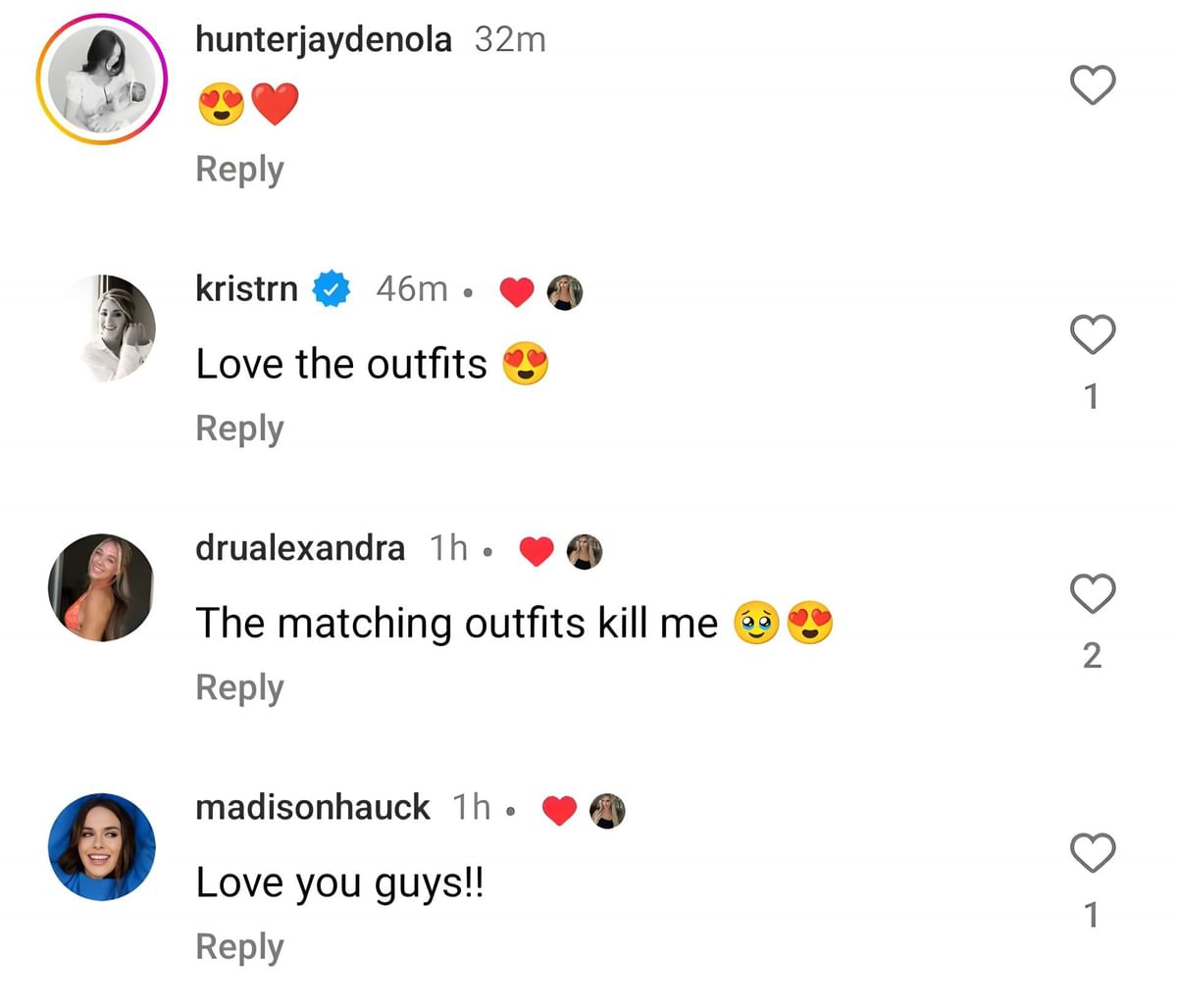Click the verified badge next to kristrn
Screen dimensions: 1177x1008
(x=331, y=288)
